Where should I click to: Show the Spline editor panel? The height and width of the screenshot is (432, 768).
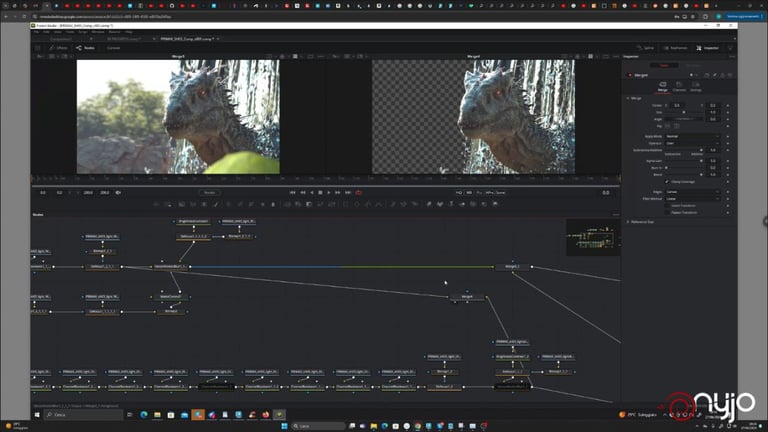click(x=646, y=48)
